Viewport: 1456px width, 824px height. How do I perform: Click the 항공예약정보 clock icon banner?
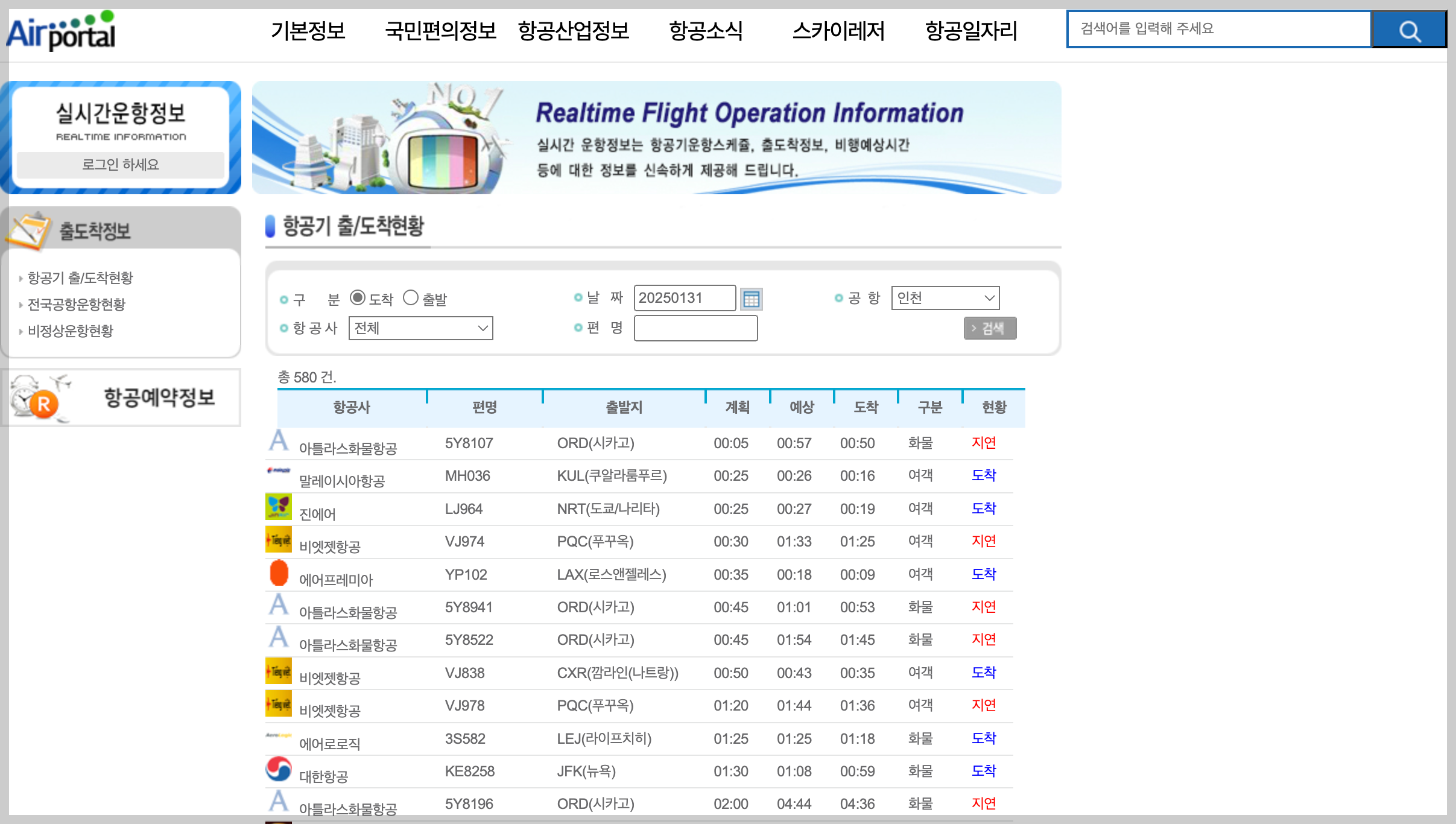(121, 398)
